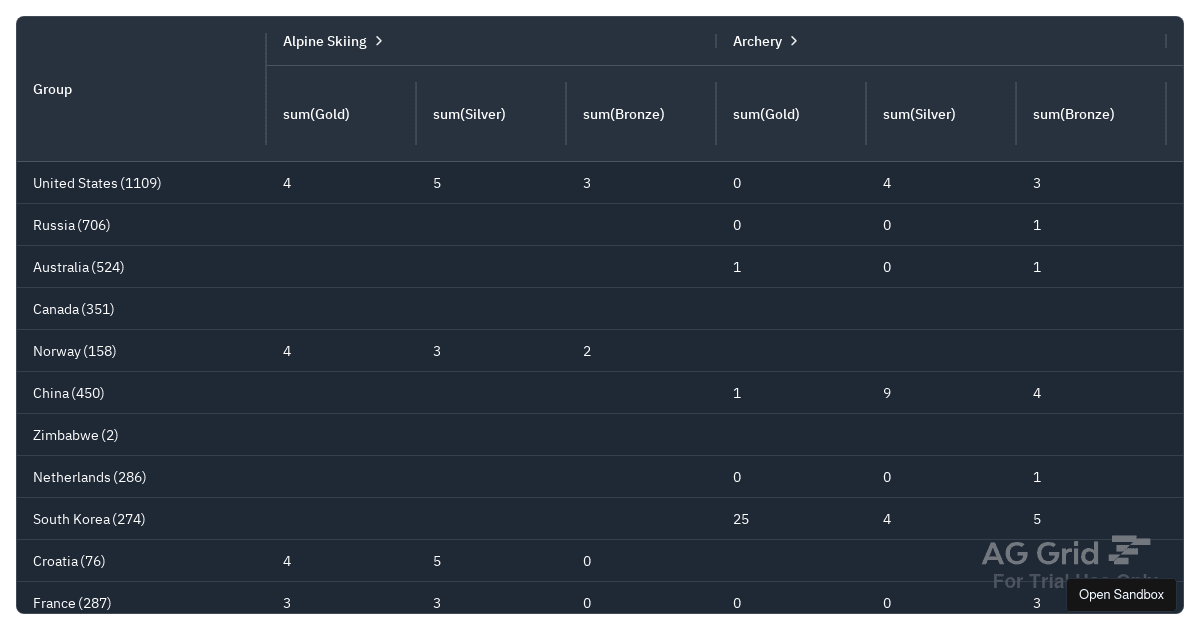Image resolution: width=1200 pixels, height=630 pixels.
Task: Click United States Archery silver value 4
Action: coord(887,183)
